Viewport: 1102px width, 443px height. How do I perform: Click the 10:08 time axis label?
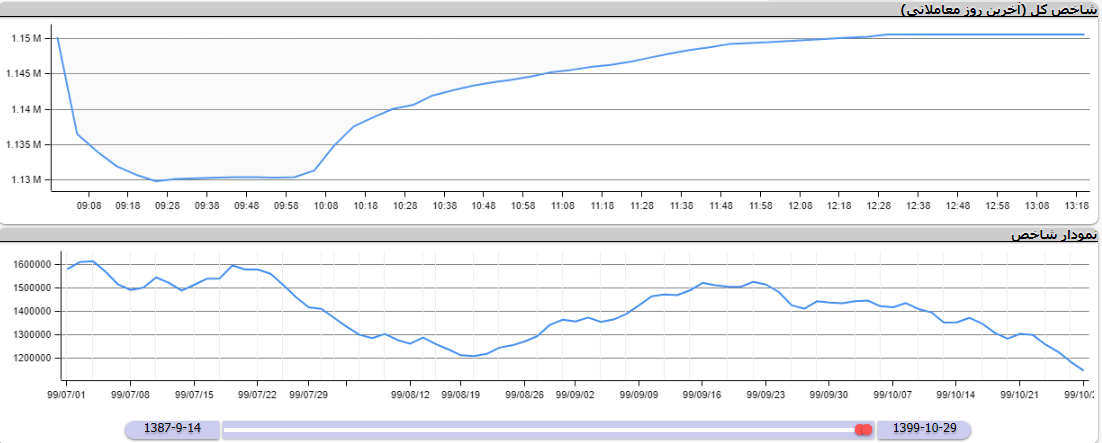(326, 205)
